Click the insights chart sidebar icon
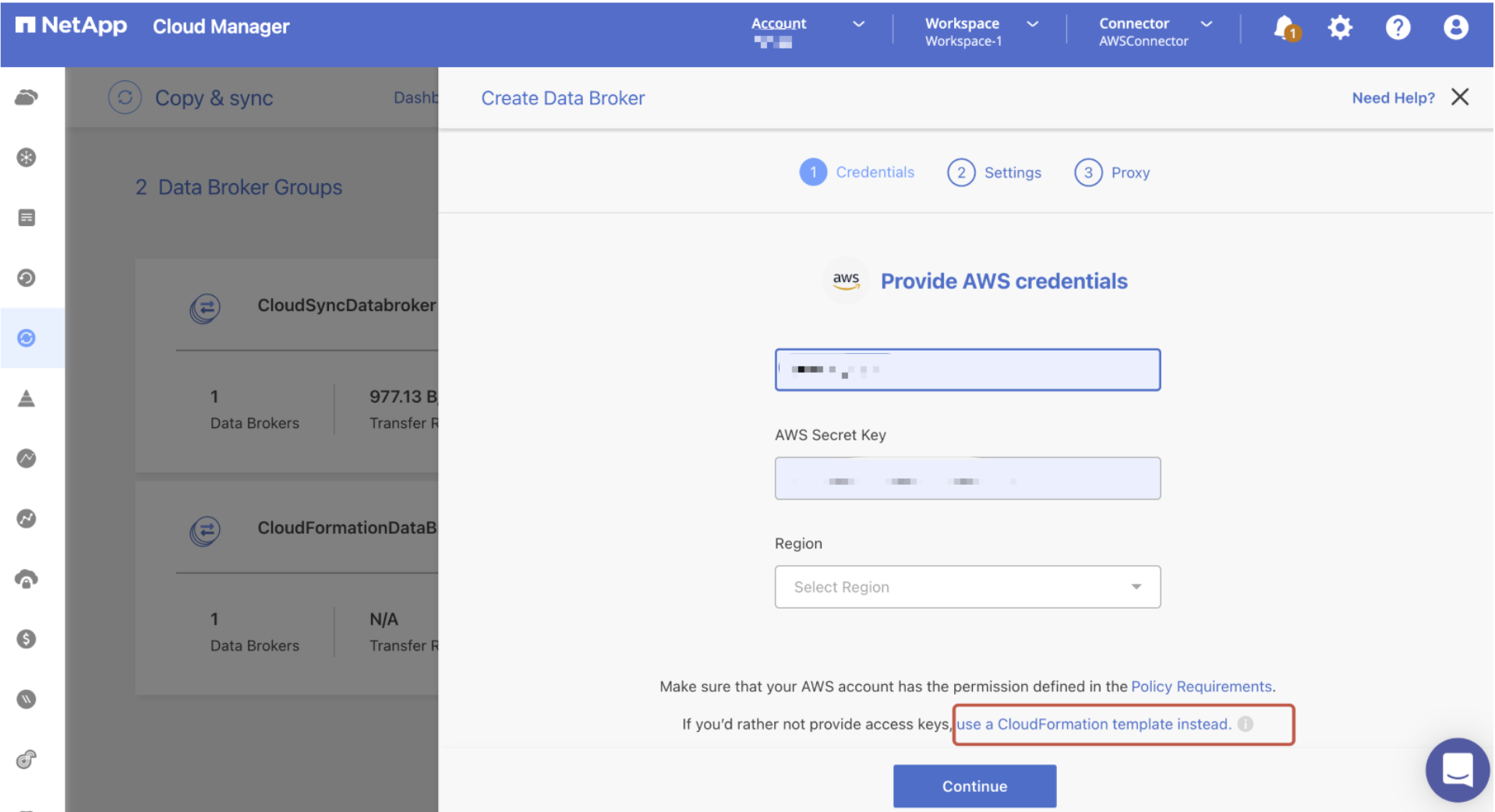This screenshot has width=1495, height=812. [27, 518]
